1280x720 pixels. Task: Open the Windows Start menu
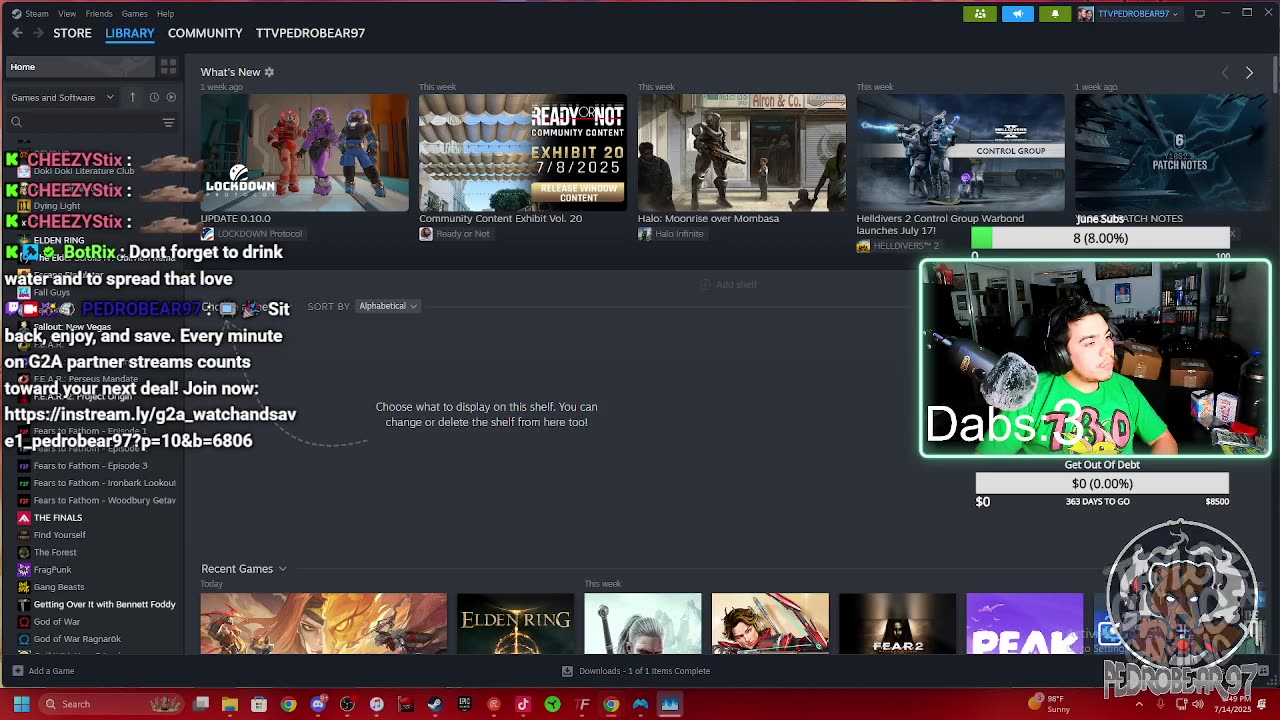click(21, 704)
